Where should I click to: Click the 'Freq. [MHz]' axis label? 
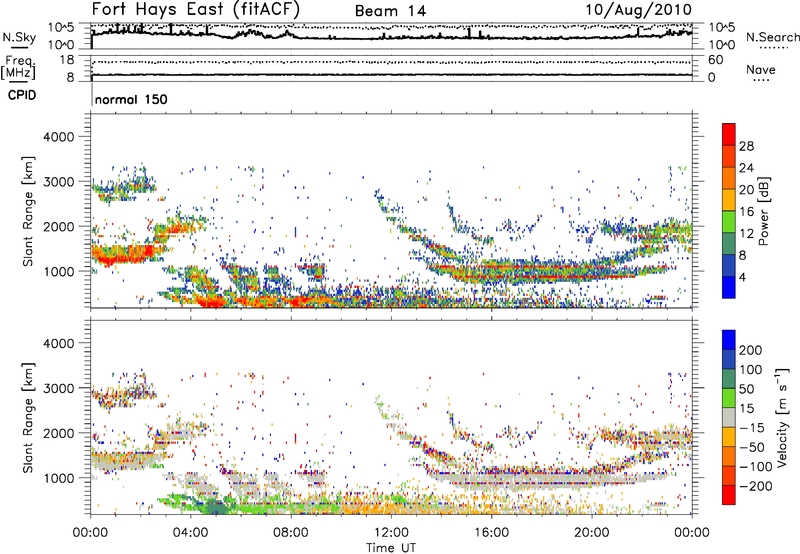(18, 67)
